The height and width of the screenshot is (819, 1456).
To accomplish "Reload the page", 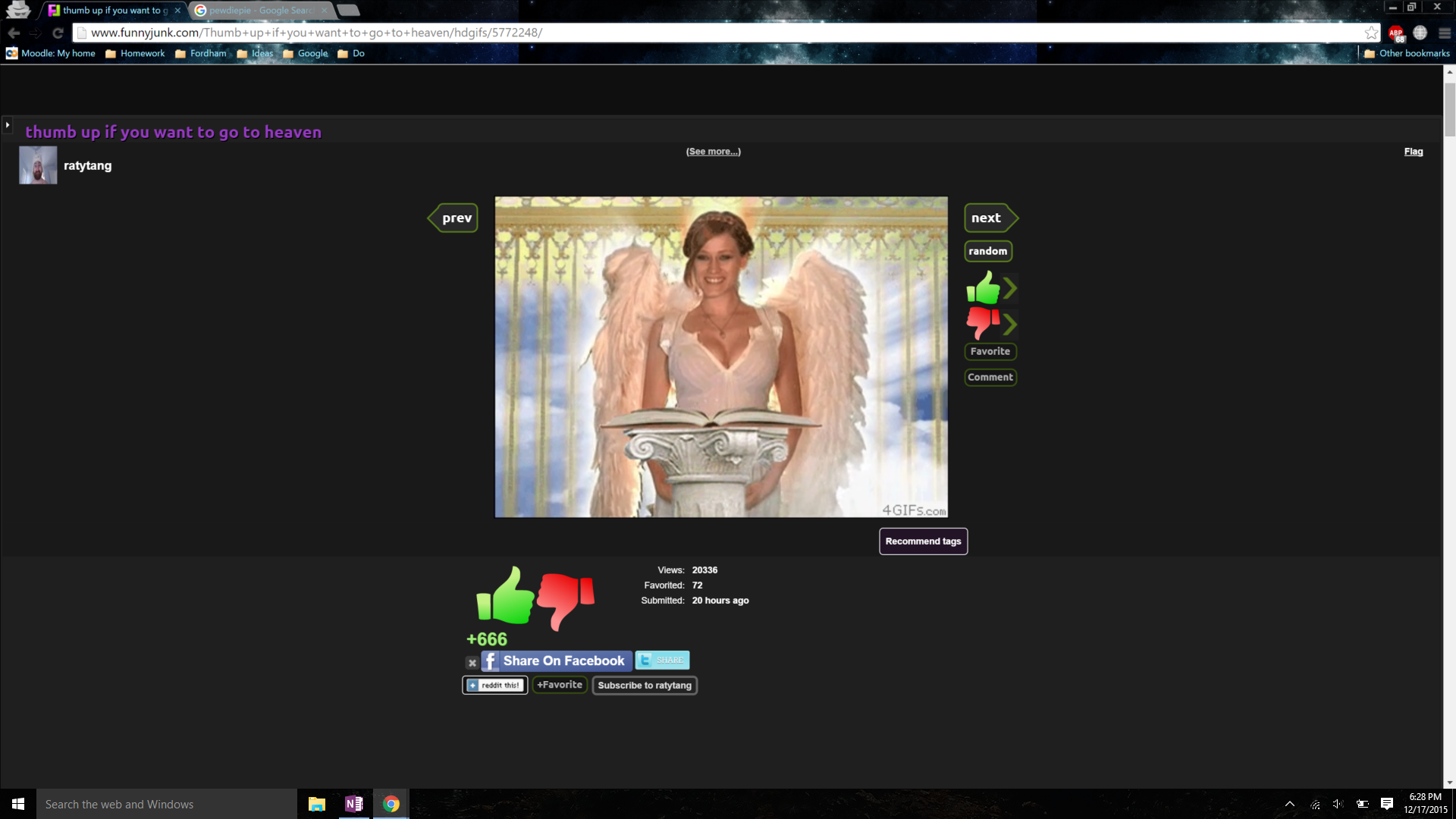I will (58, 33).
